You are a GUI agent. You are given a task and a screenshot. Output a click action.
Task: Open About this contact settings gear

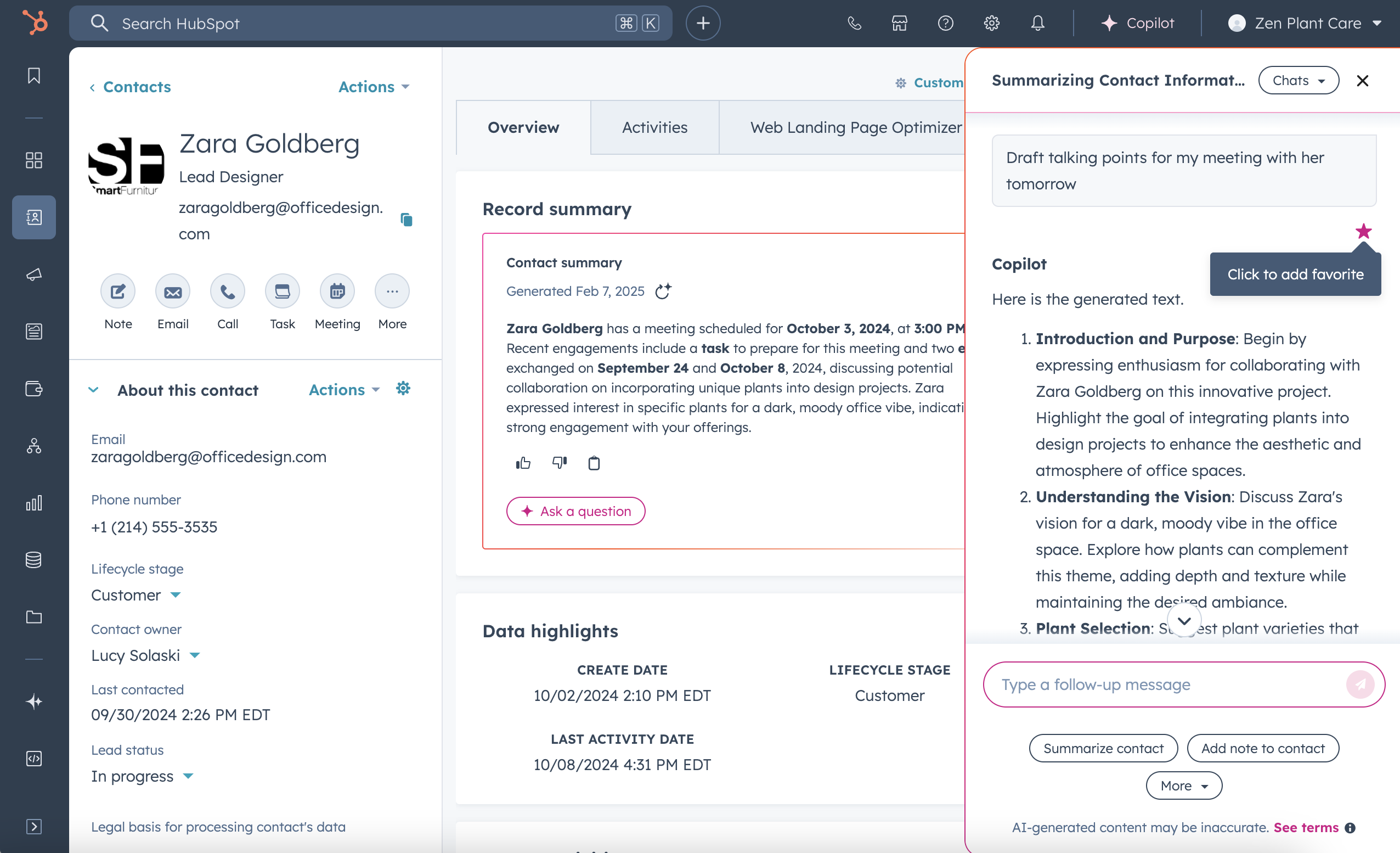click(x=403, y=389)
